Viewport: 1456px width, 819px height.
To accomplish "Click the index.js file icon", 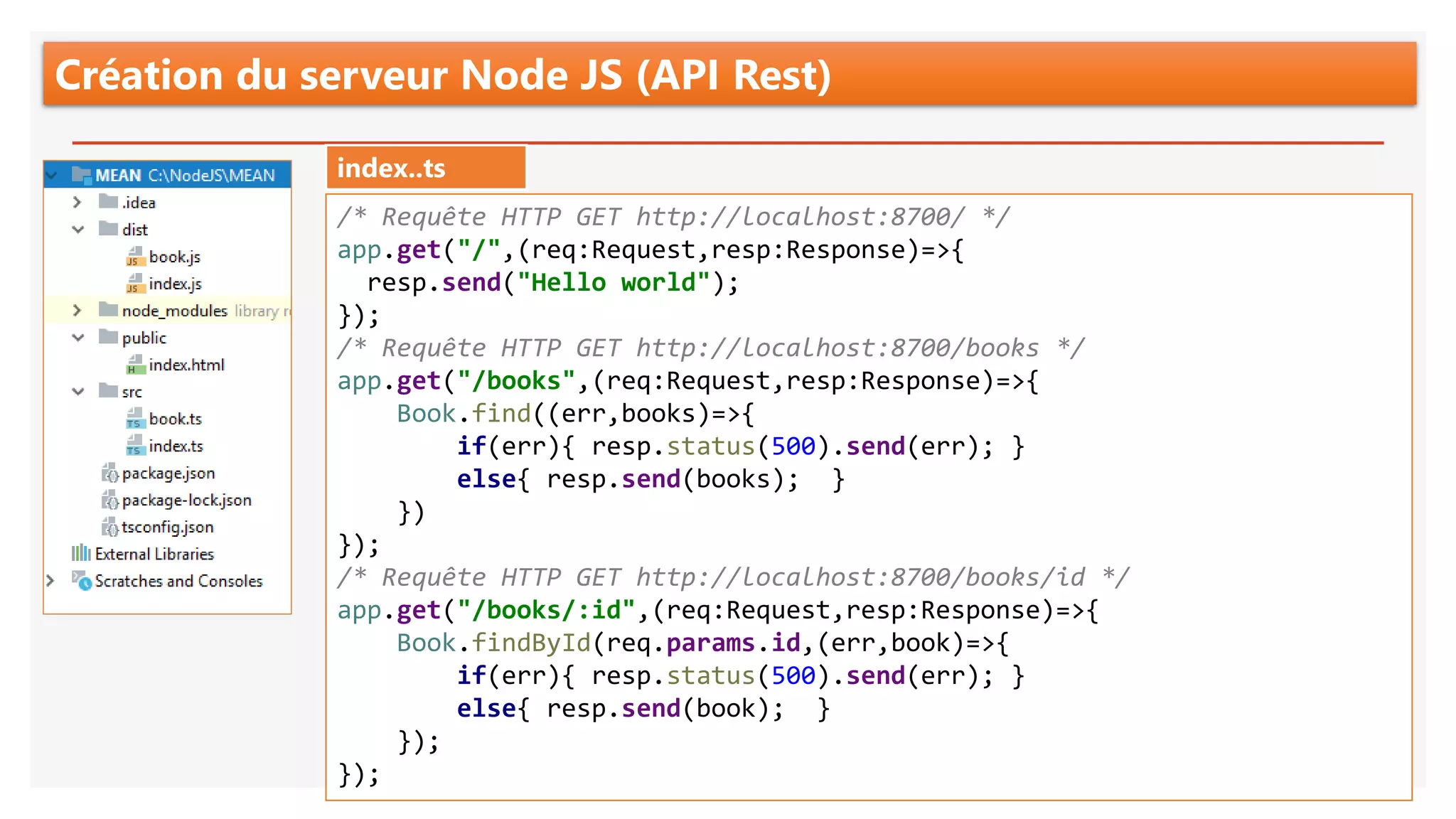I will click(x=135, y=283).
